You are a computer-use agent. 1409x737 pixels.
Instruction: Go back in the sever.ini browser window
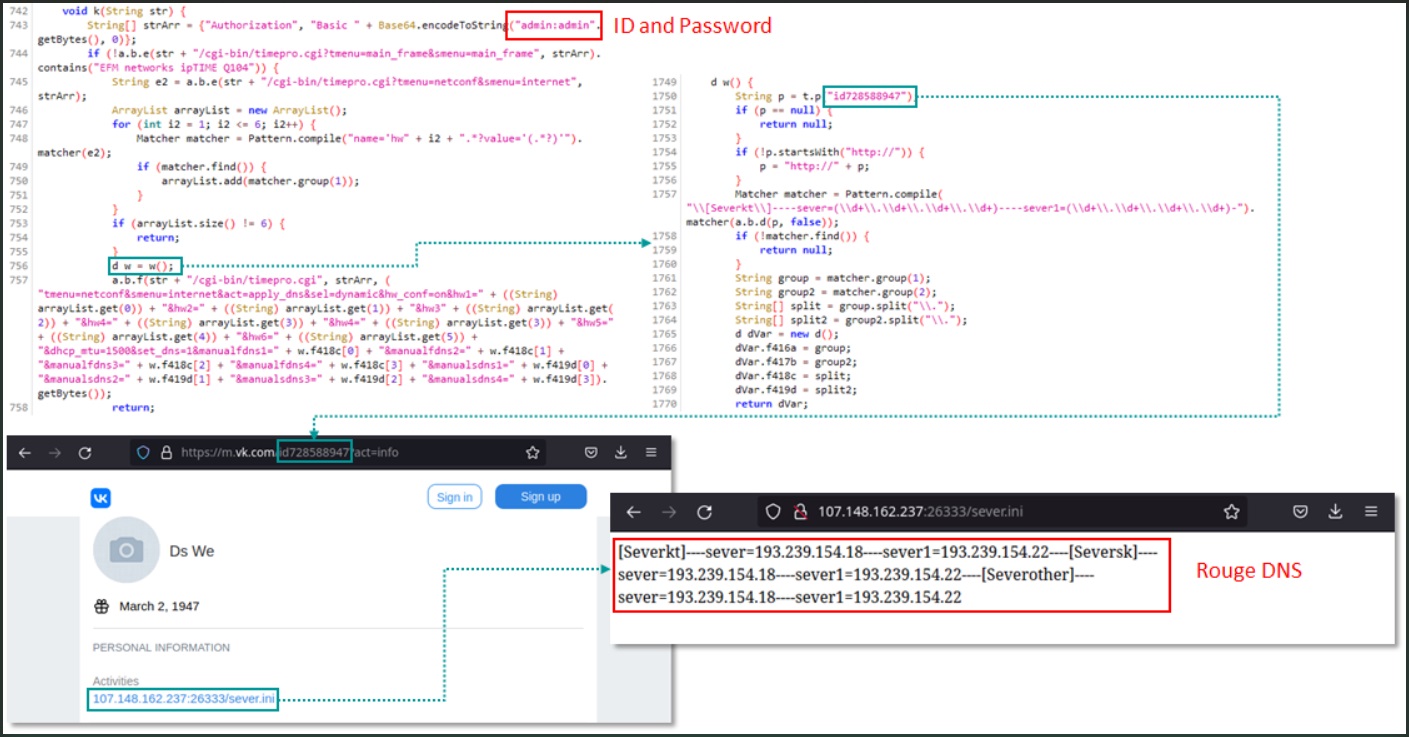[633, 511]
